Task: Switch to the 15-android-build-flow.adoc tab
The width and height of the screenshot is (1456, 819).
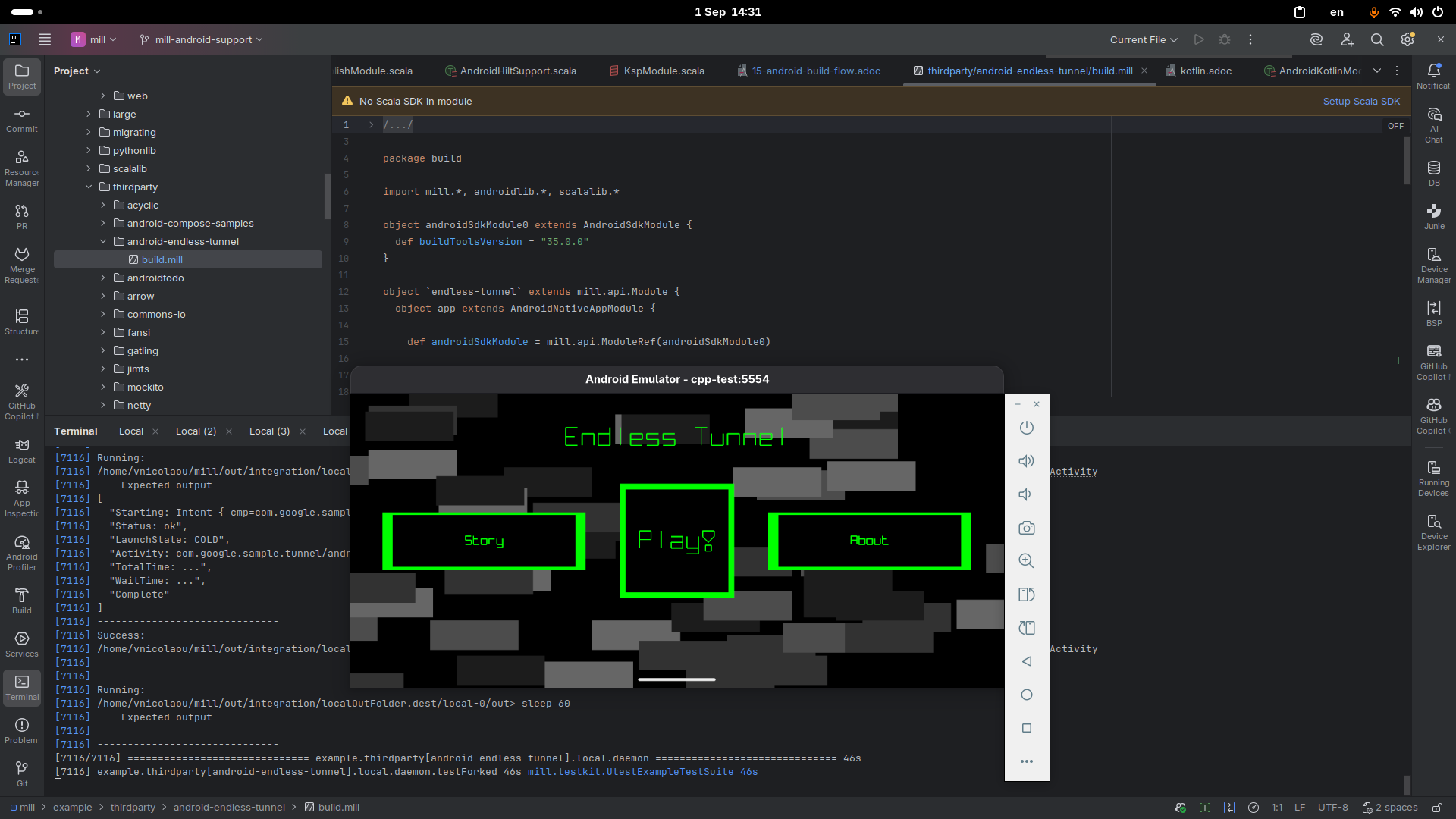Action: click(x=808, y=71)
